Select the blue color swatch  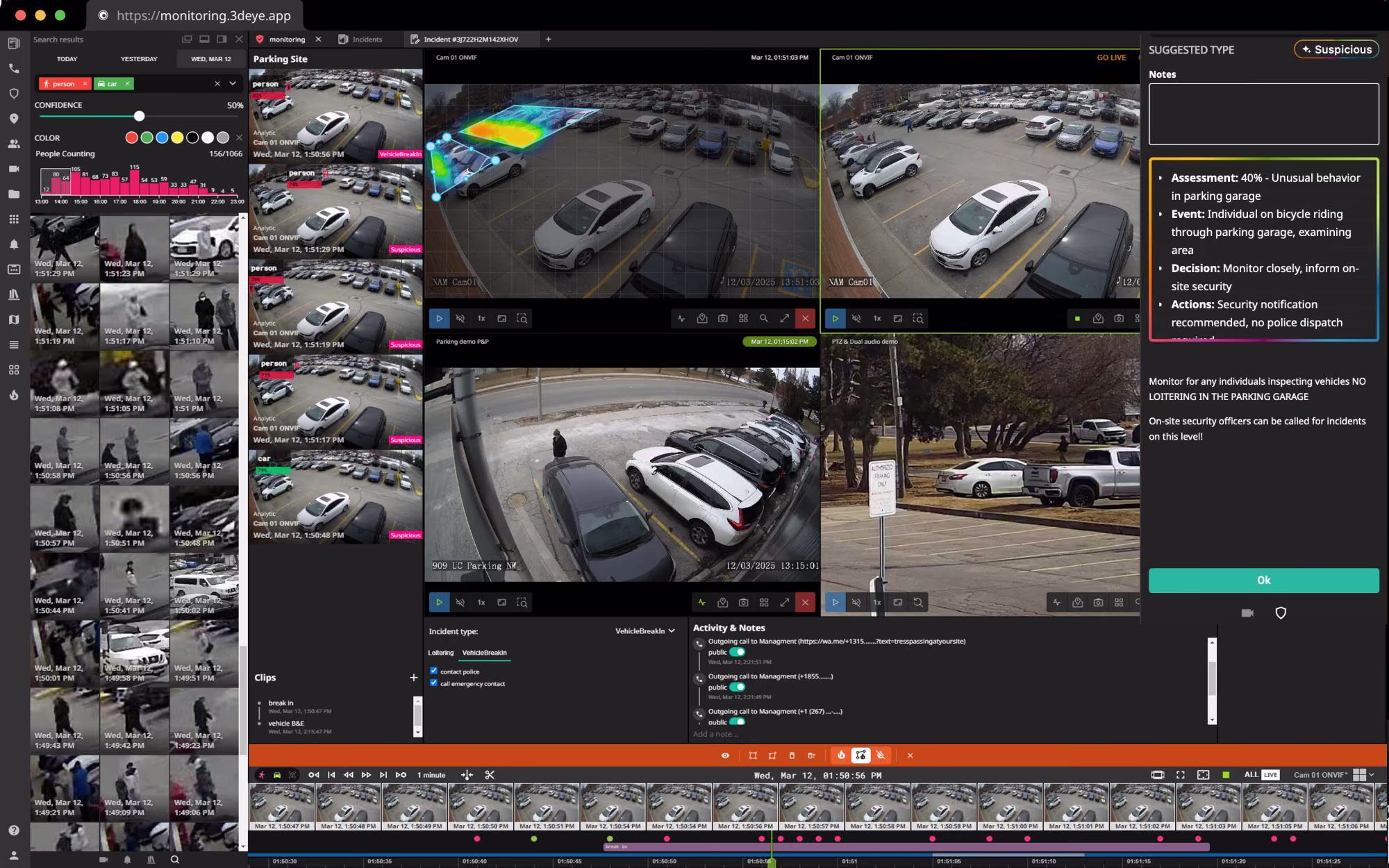(x=162, y=137)
